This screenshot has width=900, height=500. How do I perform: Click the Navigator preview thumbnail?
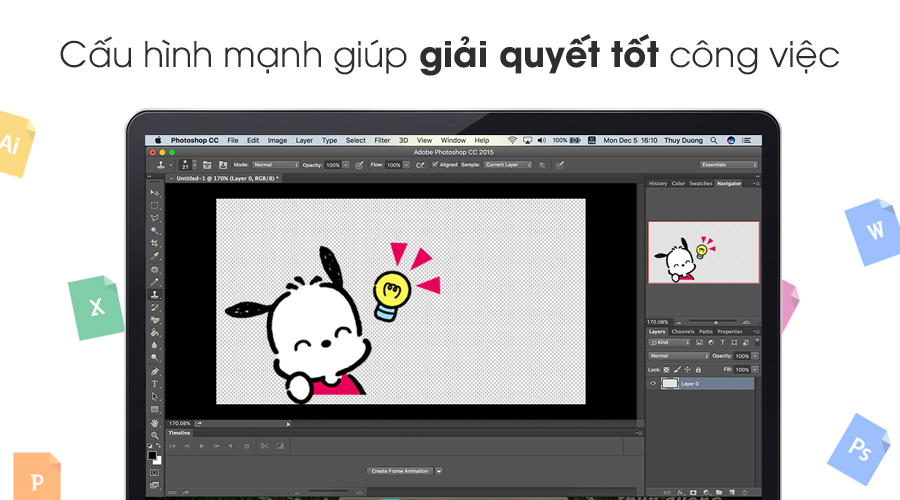point(703,252)
